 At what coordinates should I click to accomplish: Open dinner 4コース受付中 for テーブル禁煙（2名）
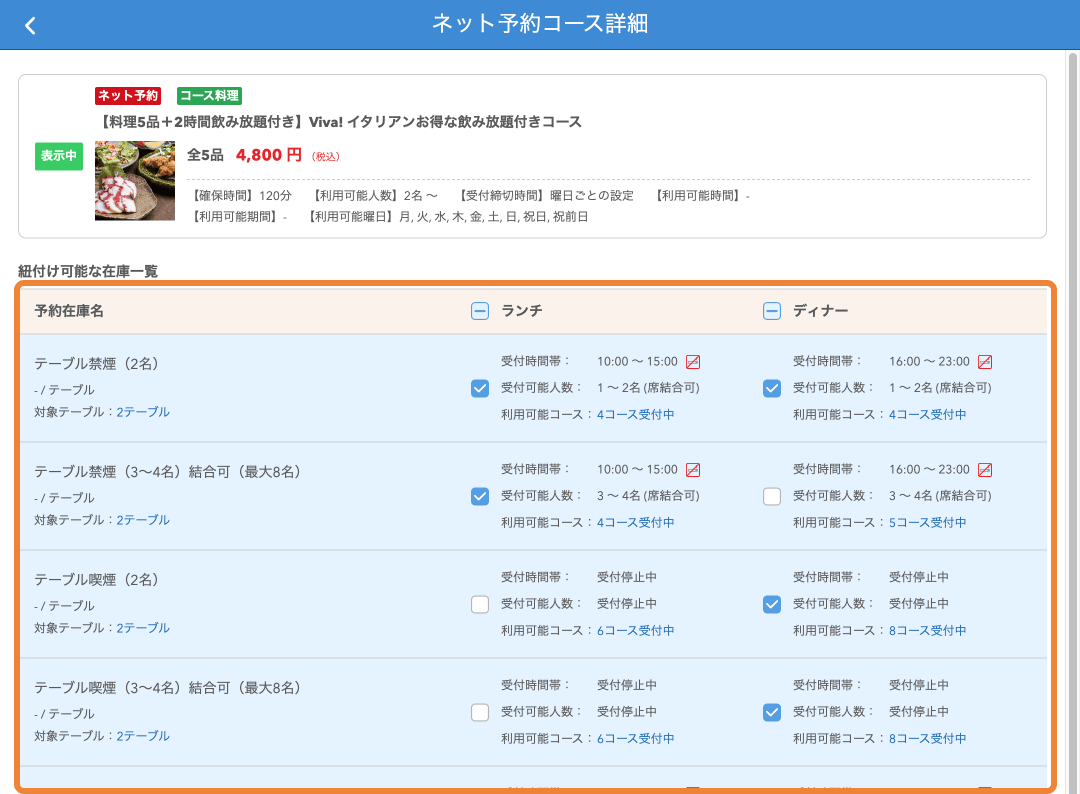click(x=927, y=415)
